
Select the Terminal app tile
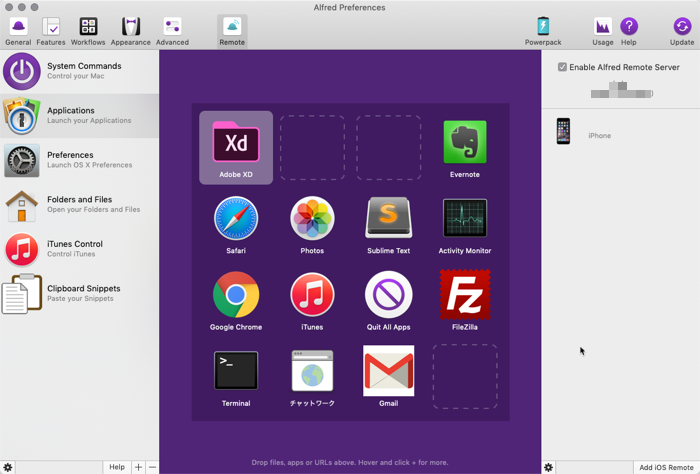(x=236, y=377)
